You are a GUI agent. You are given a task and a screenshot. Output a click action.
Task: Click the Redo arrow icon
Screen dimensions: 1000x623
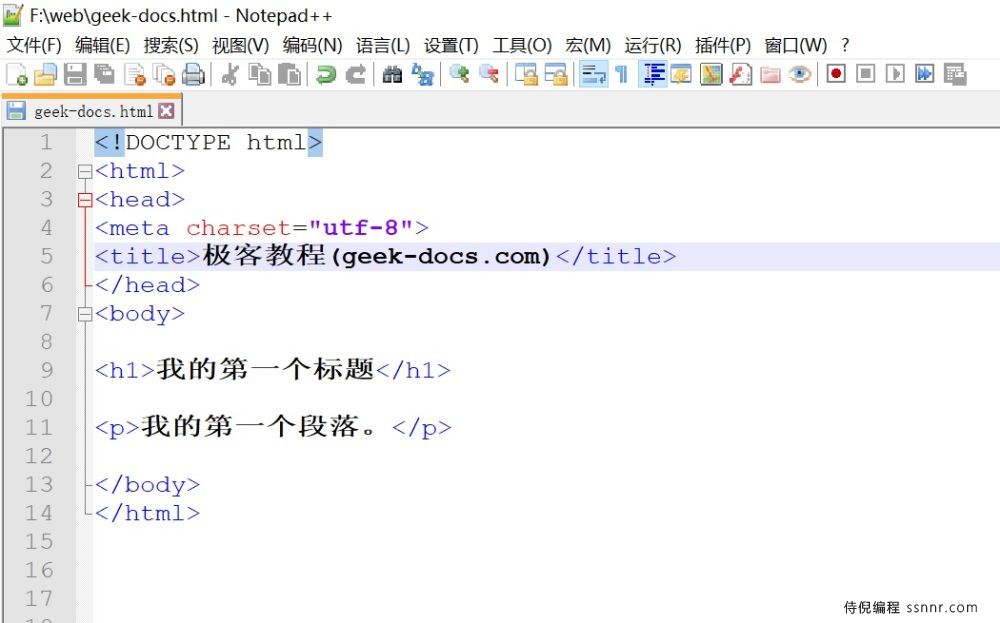[x=355, y=75]
